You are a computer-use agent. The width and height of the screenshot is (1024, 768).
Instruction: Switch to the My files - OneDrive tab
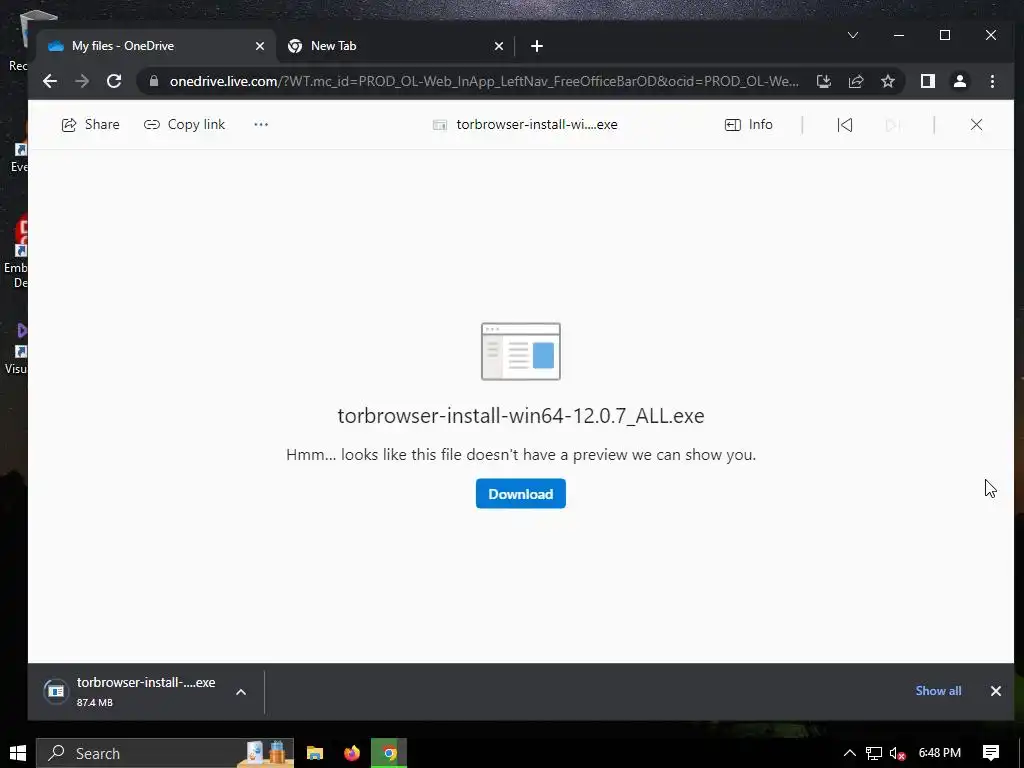click(156, 46)
